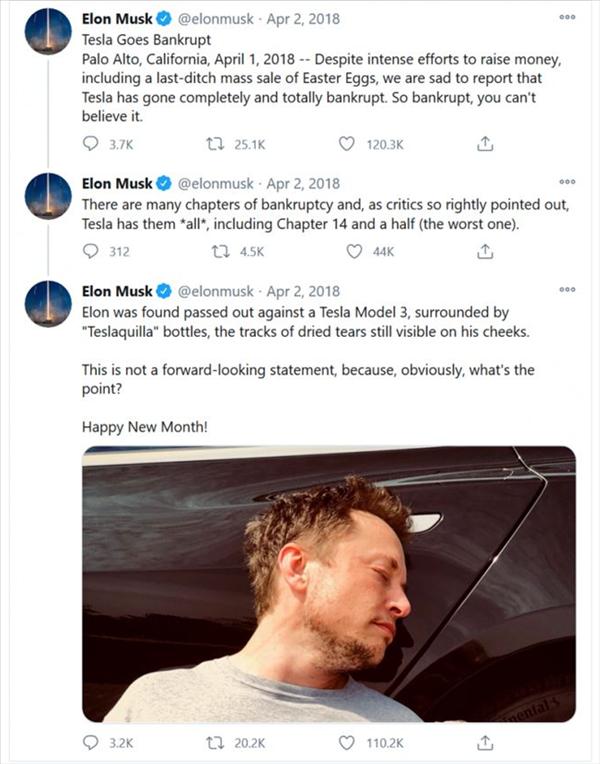Image resolution: width=600 pixels, height=764 pixels.
Task: Open more options on chapters of bankruptcy tweet
Action: pos(567,183)
